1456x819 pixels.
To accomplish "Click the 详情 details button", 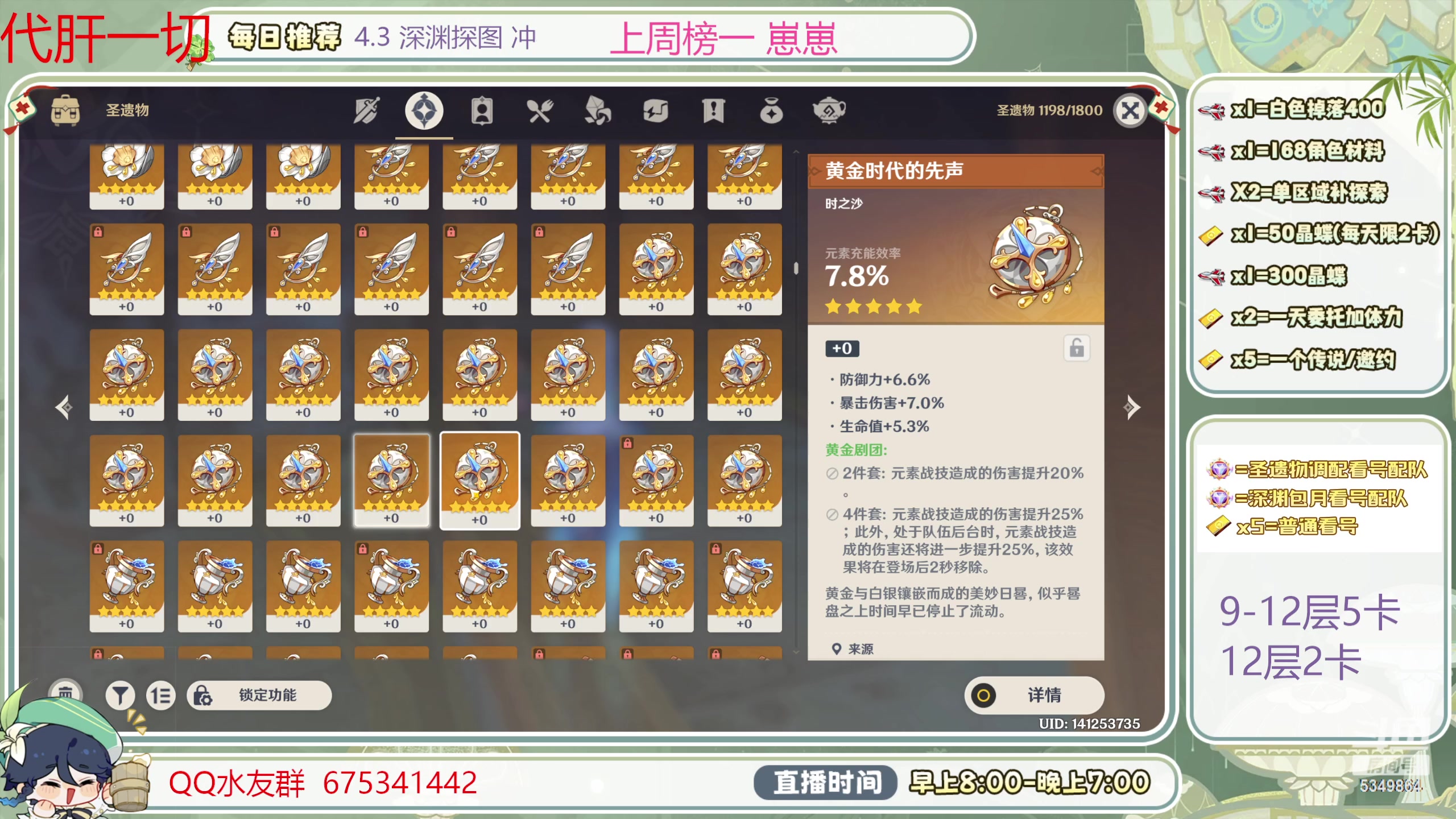I will click(1035, 695).
